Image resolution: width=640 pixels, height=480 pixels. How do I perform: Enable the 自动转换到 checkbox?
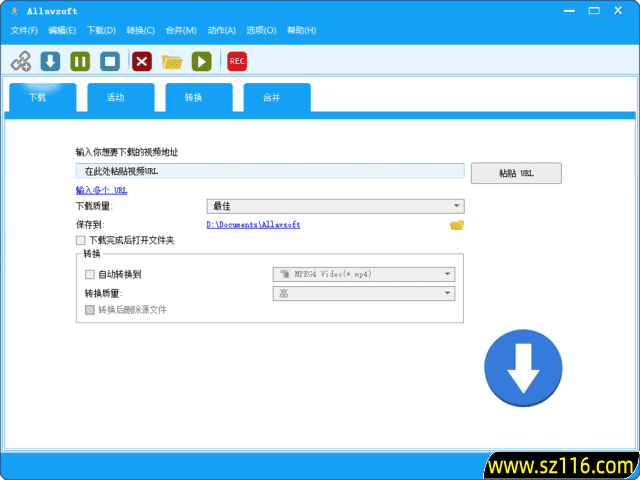tap(89, 275)
